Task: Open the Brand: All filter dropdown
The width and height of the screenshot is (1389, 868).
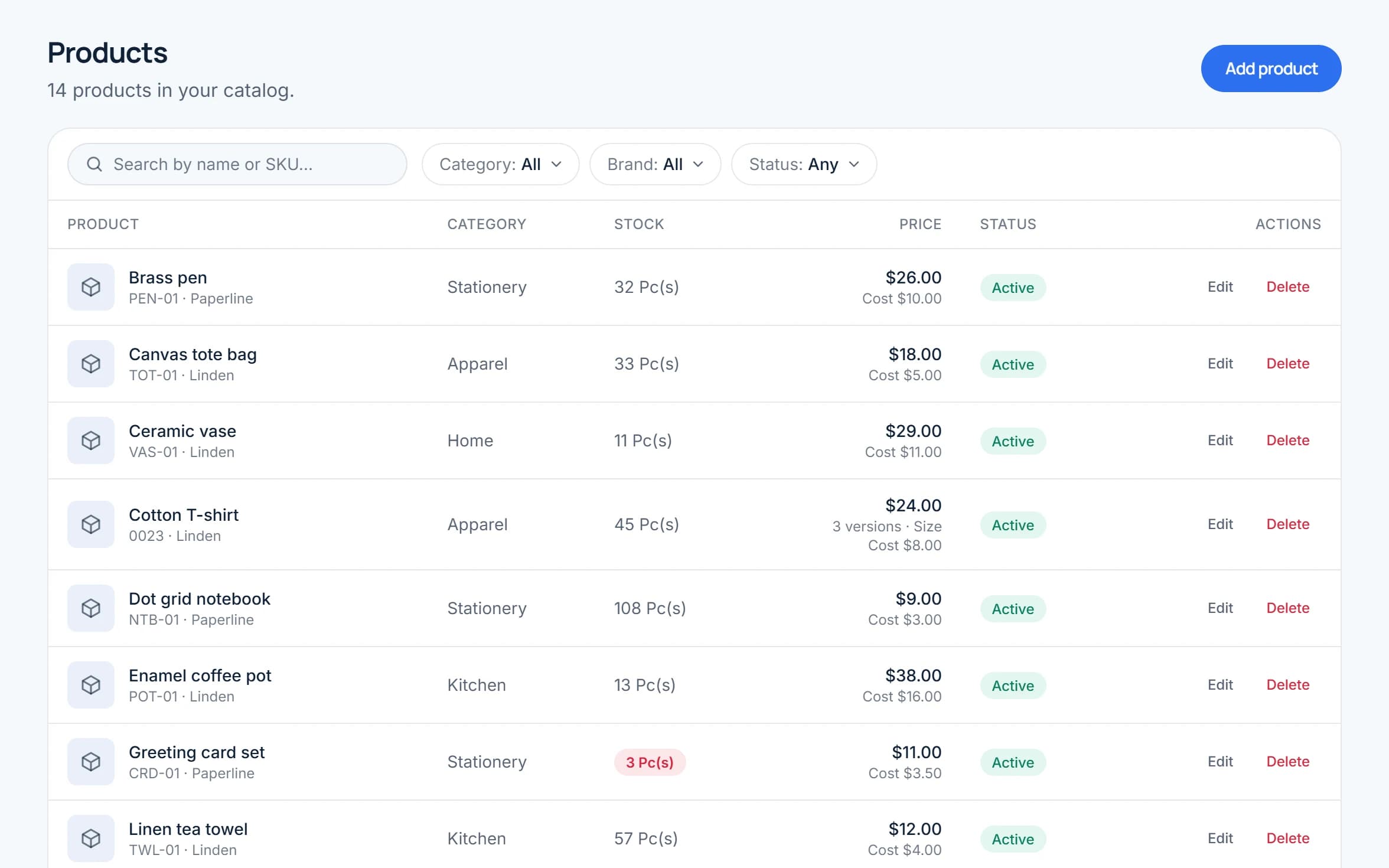Action: pyautogui.click(x=655, y=164)
